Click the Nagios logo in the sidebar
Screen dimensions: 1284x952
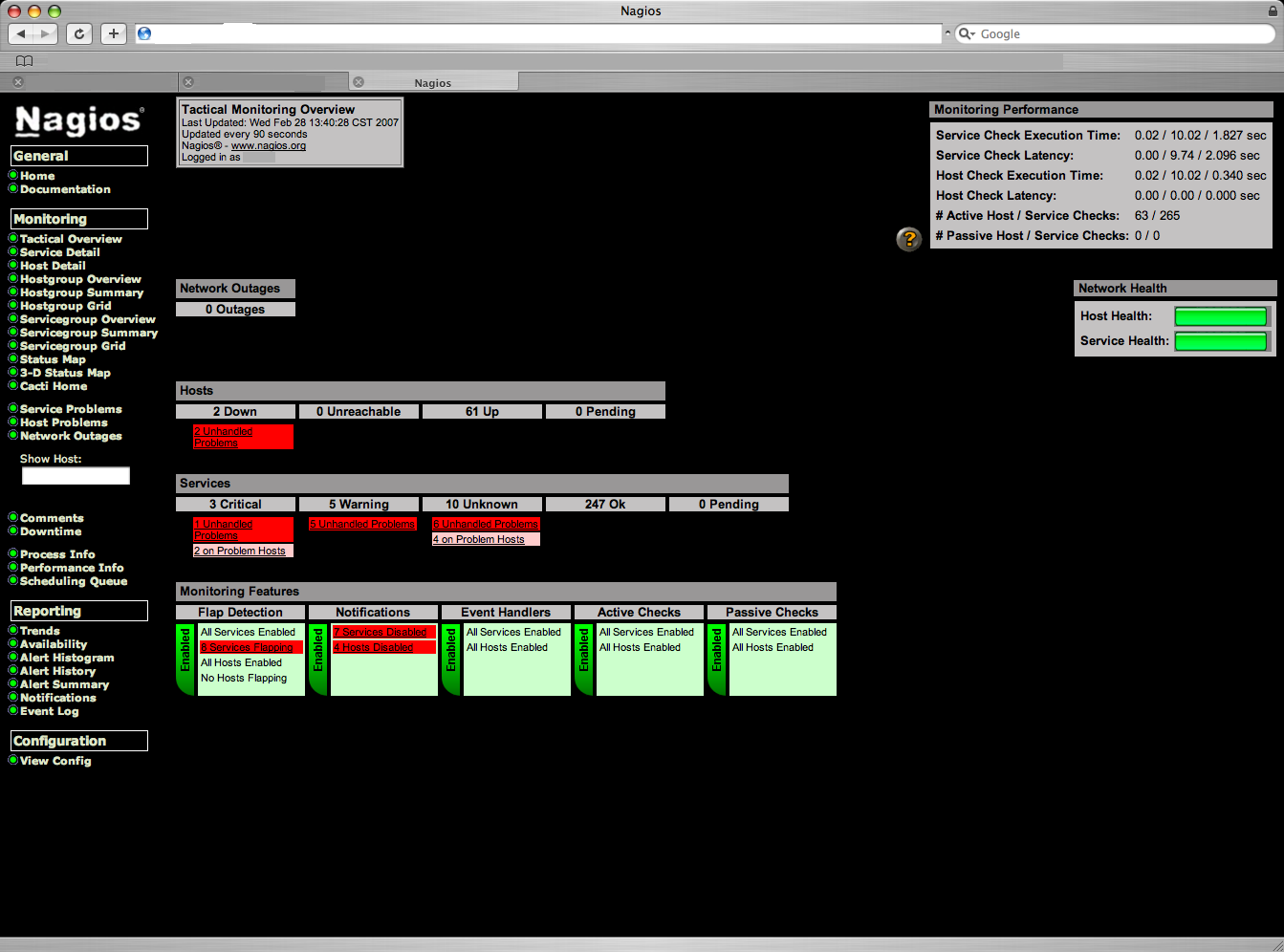point(79,119)
